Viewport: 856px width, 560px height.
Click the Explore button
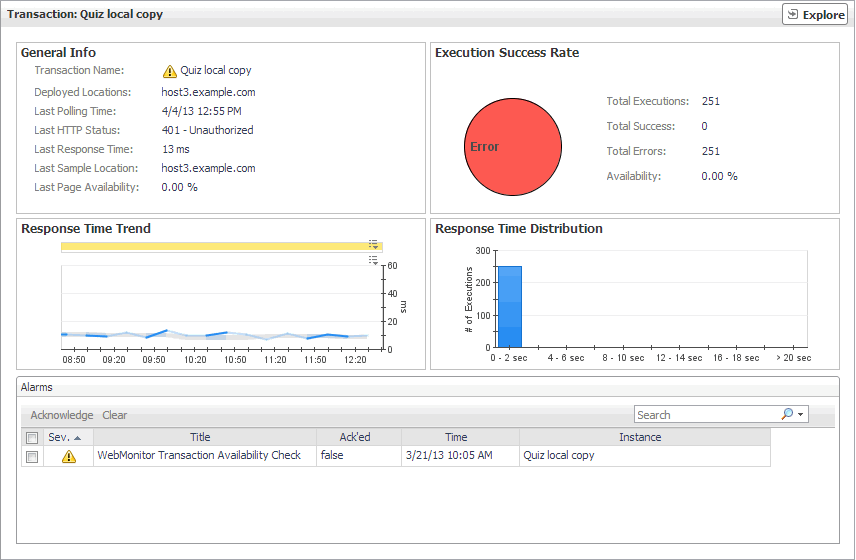pyautogui.click(x=816, y=15)
